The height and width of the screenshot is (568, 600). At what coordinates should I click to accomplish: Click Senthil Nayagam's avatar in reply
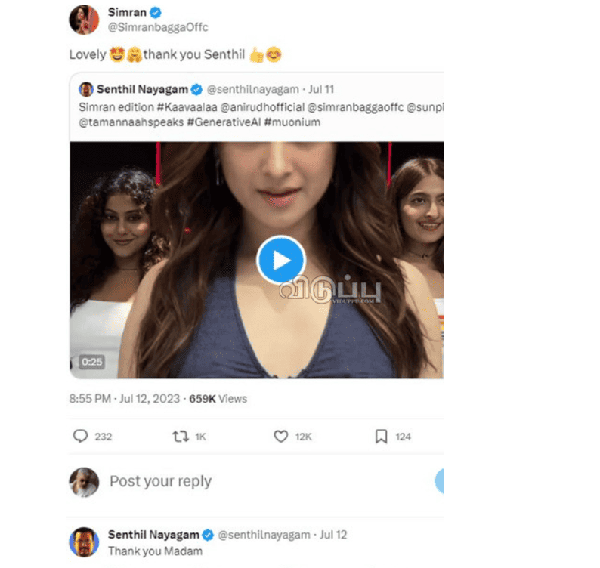[x=84, y=541]
